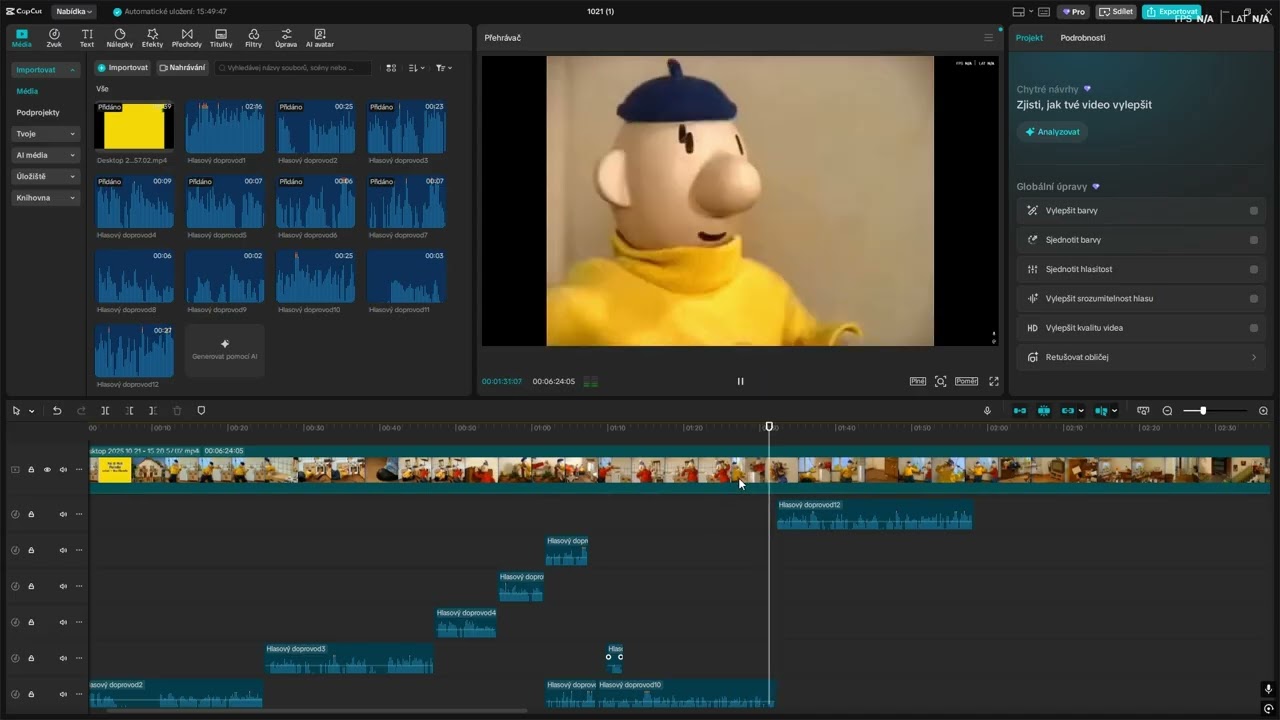
Task: Click the player scope/focus frame icon
Action: (941, 381)
